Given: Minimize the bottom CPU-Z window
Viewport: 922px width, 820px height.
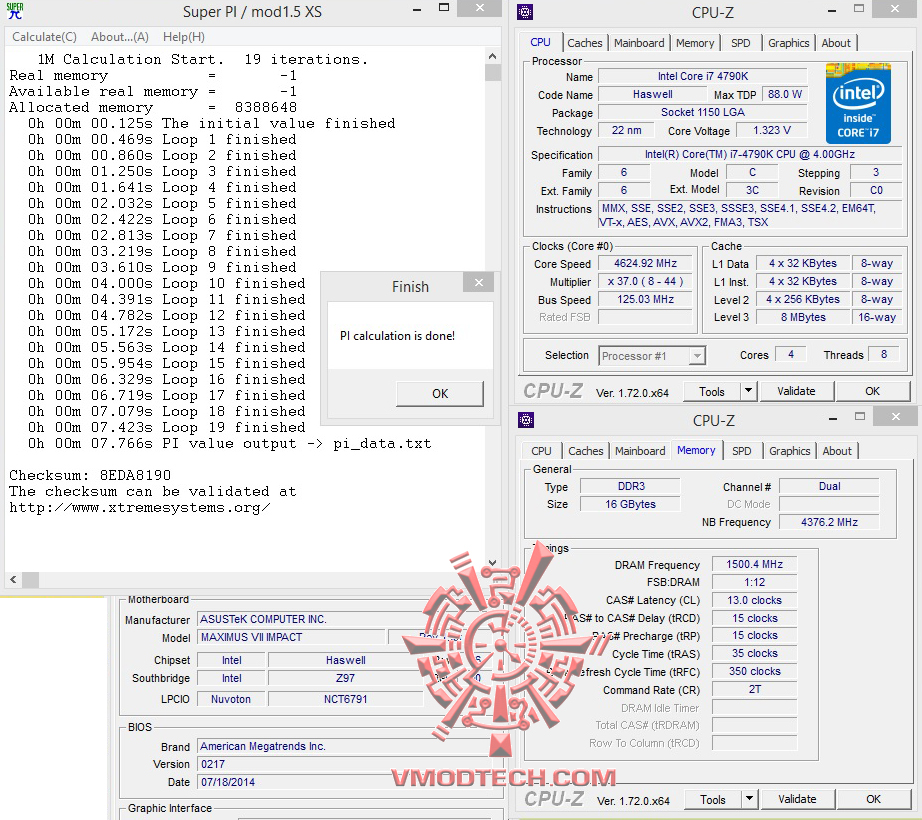Looking at the screenshot, I should coord(833,419).
